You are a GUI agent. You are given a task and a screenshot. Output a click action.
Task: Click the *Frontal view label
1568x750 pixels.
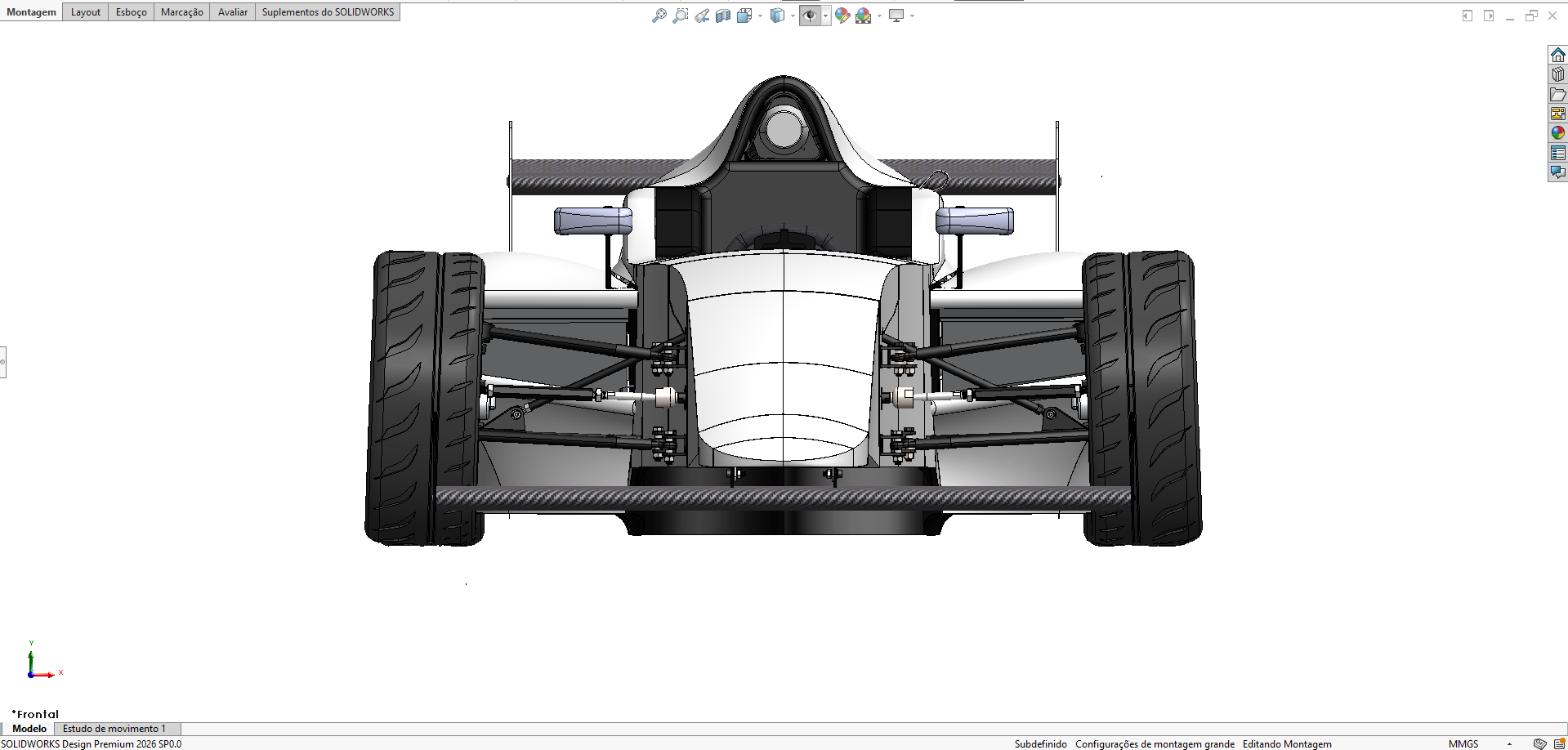[x=35, y=714]
